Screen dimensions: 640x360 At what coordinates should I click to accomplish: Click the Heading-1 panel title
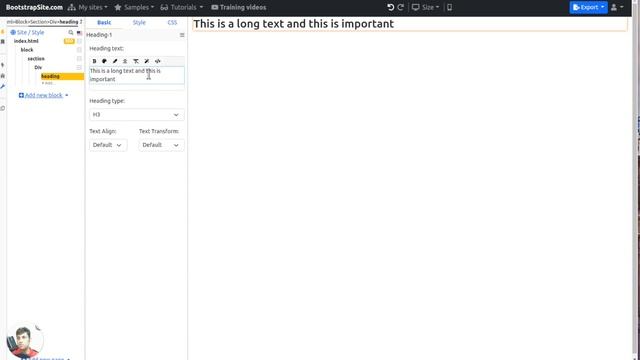(x=99, y=35)
